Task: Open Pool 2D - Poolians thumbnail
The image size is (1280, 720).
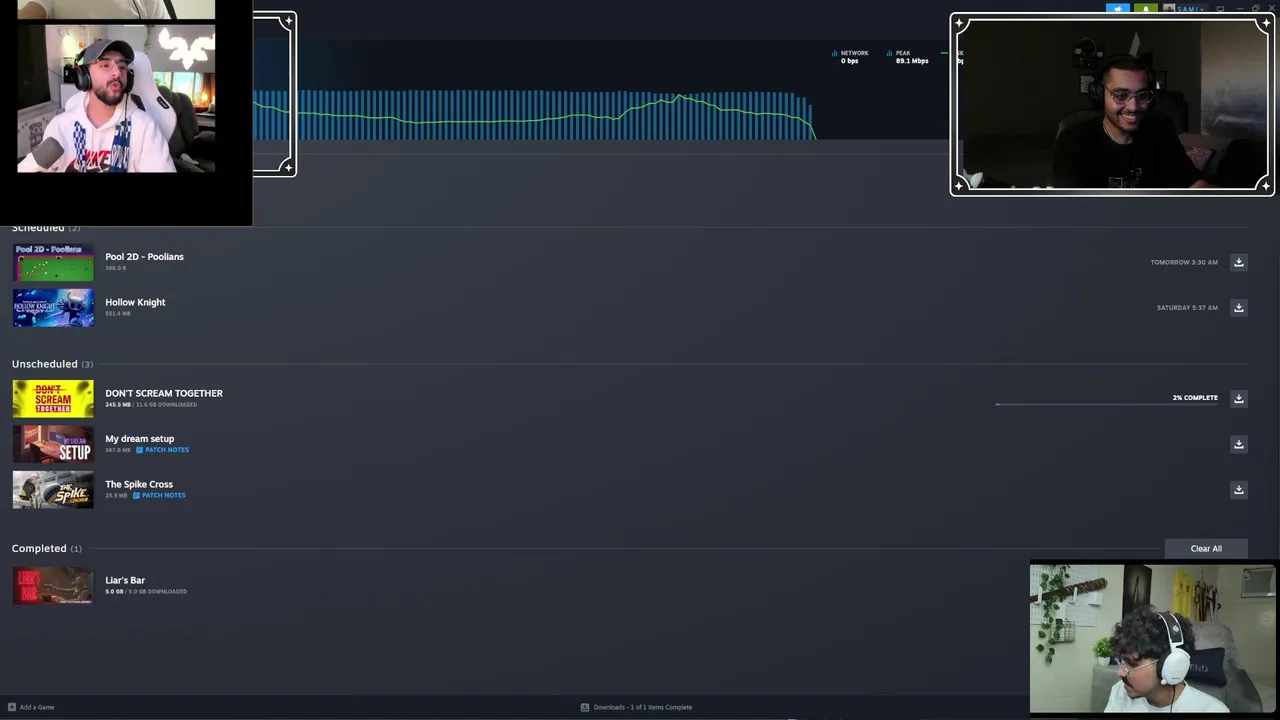Action: click(53, 262)
